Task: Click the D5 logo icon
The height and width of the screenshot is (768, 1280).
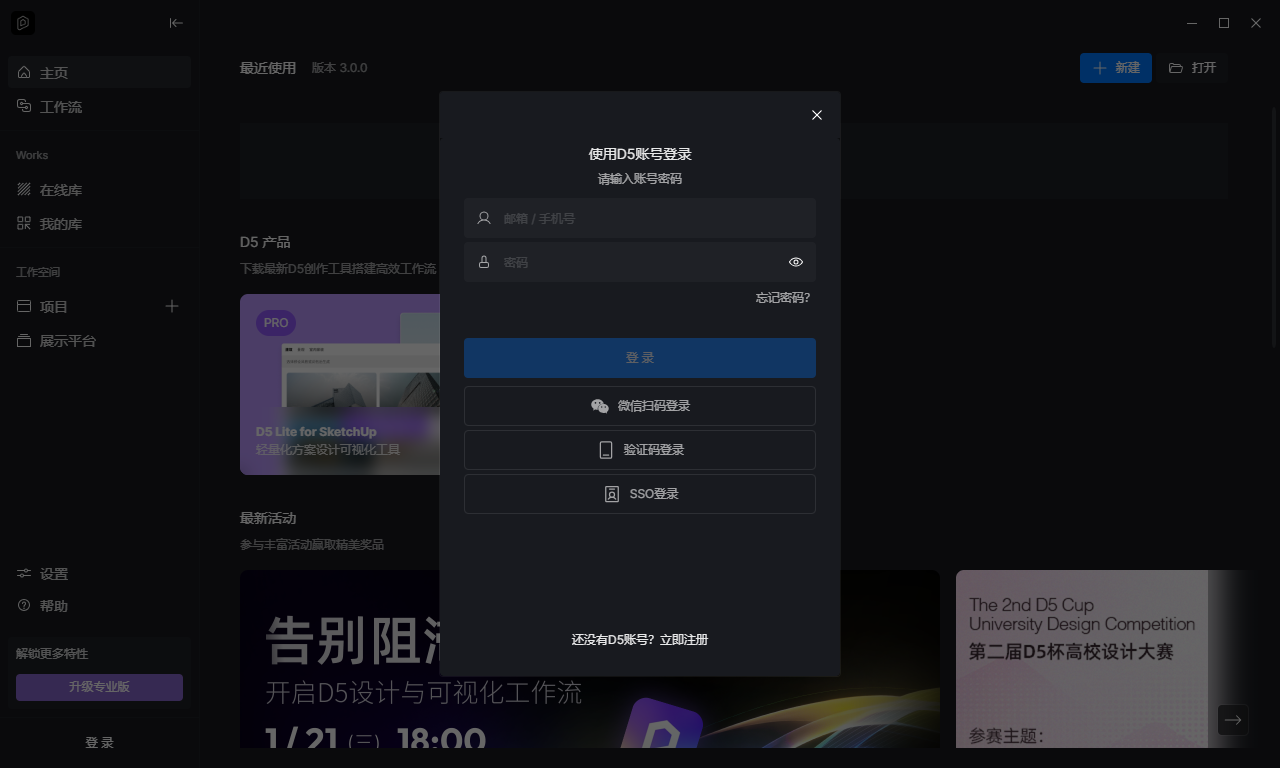Action: coord(23,23)
